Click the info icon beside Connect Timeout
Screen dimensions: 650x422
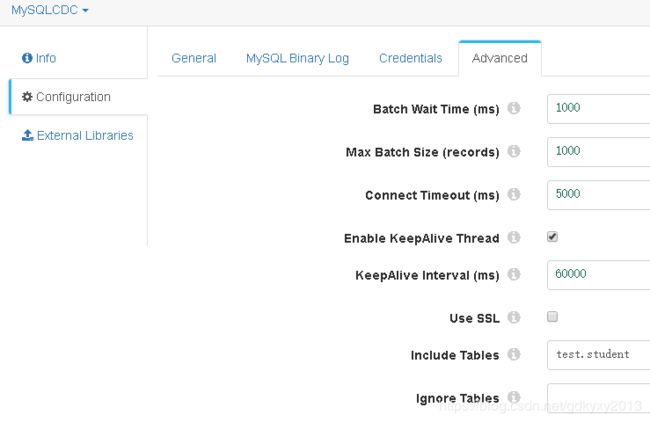(x=514, y=194)
